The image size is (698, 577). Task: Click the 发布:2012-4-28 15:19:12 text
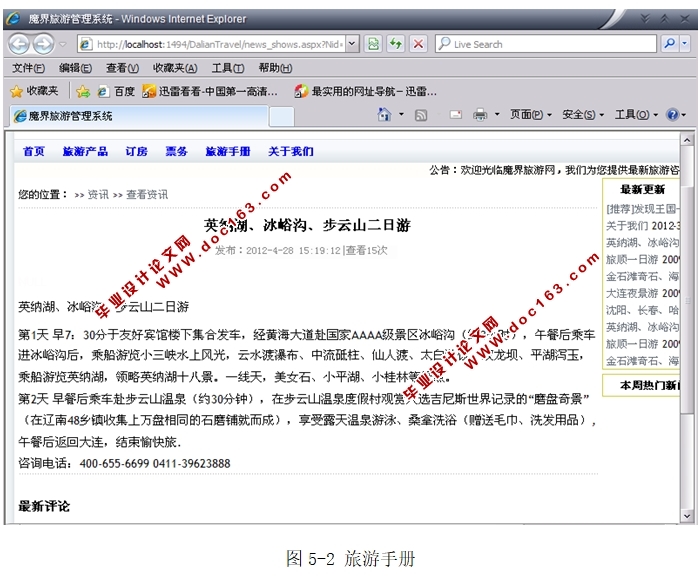click(x=278, y=251)
